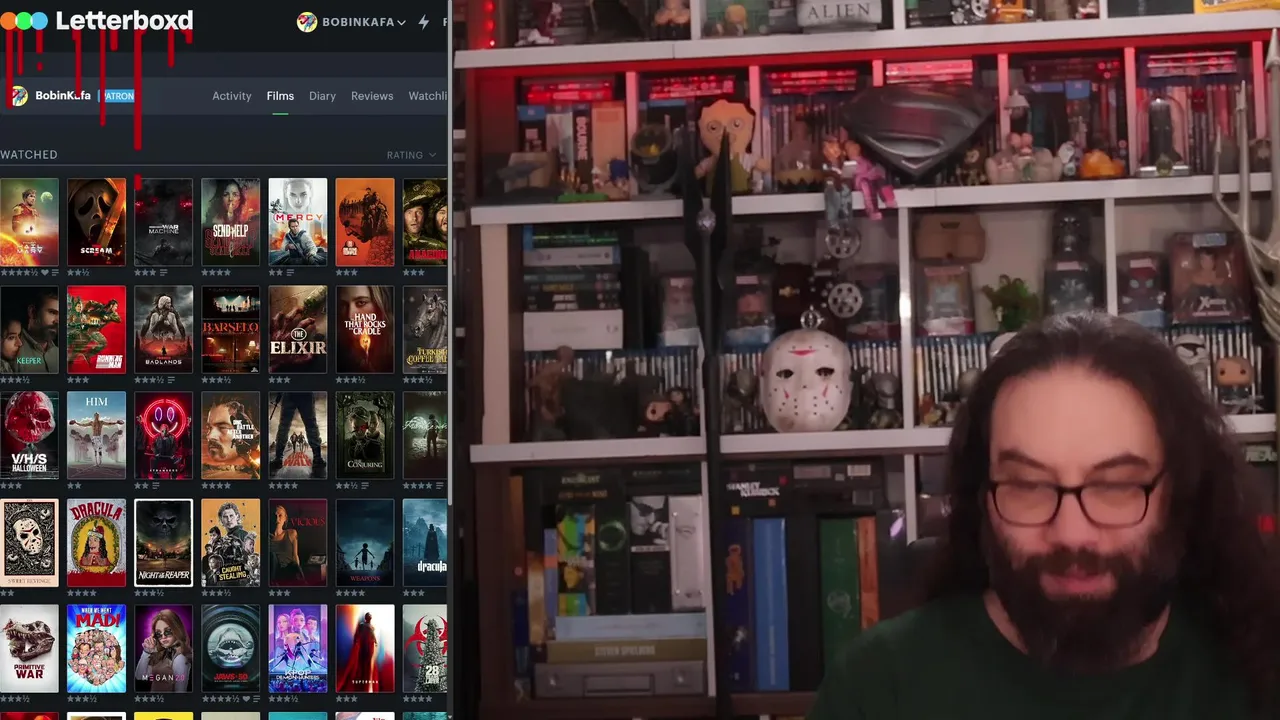Click the heart icon under Jaws poster
Image resolution: width=1280 pixels, height=720 pixels.
coord(244,699)
